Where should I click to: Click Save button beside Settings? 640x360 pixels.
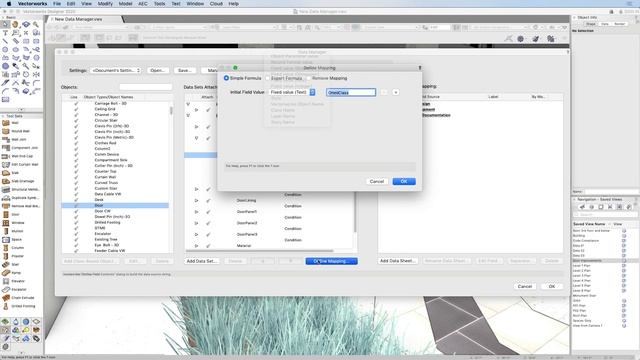tap(185, 70)
